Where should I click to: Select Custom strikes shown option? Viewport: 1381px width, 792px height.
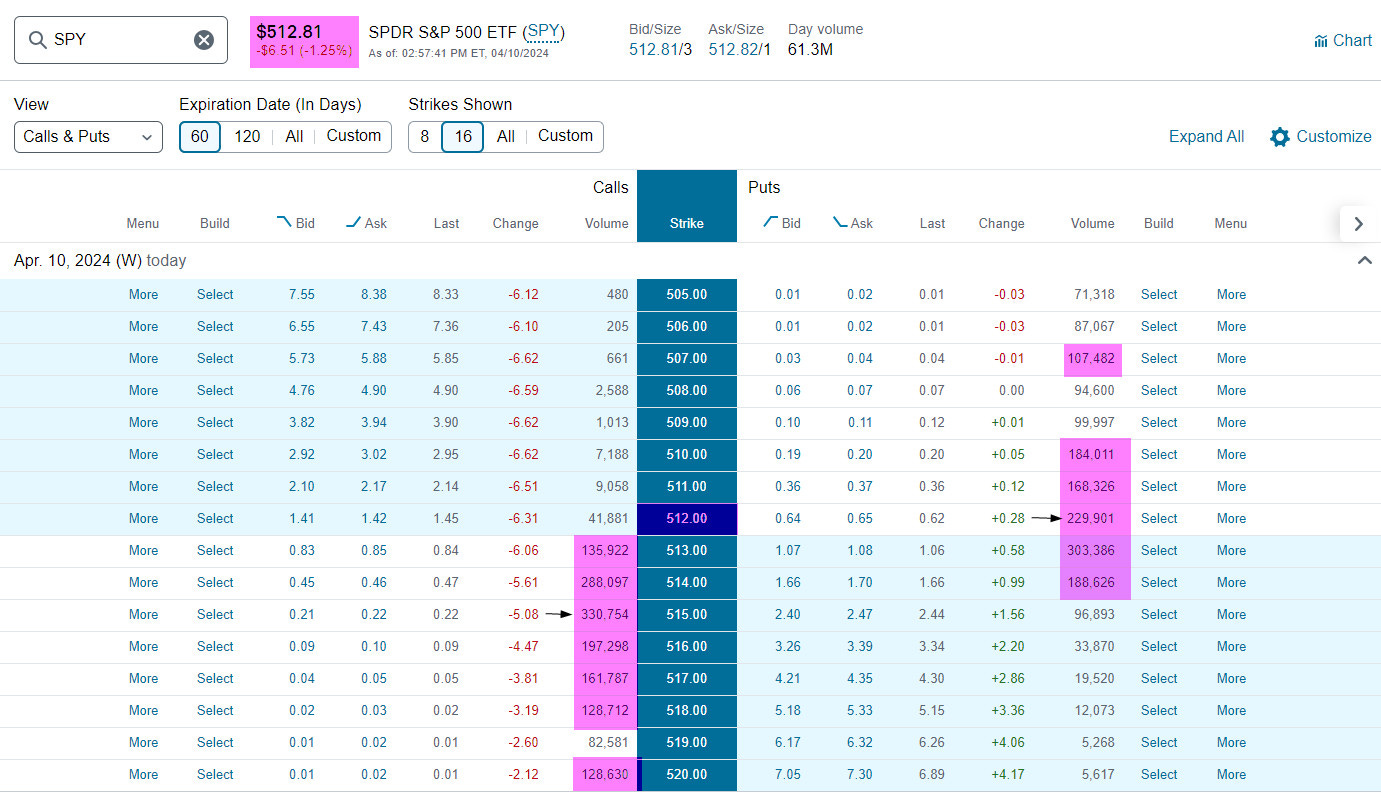565,137
